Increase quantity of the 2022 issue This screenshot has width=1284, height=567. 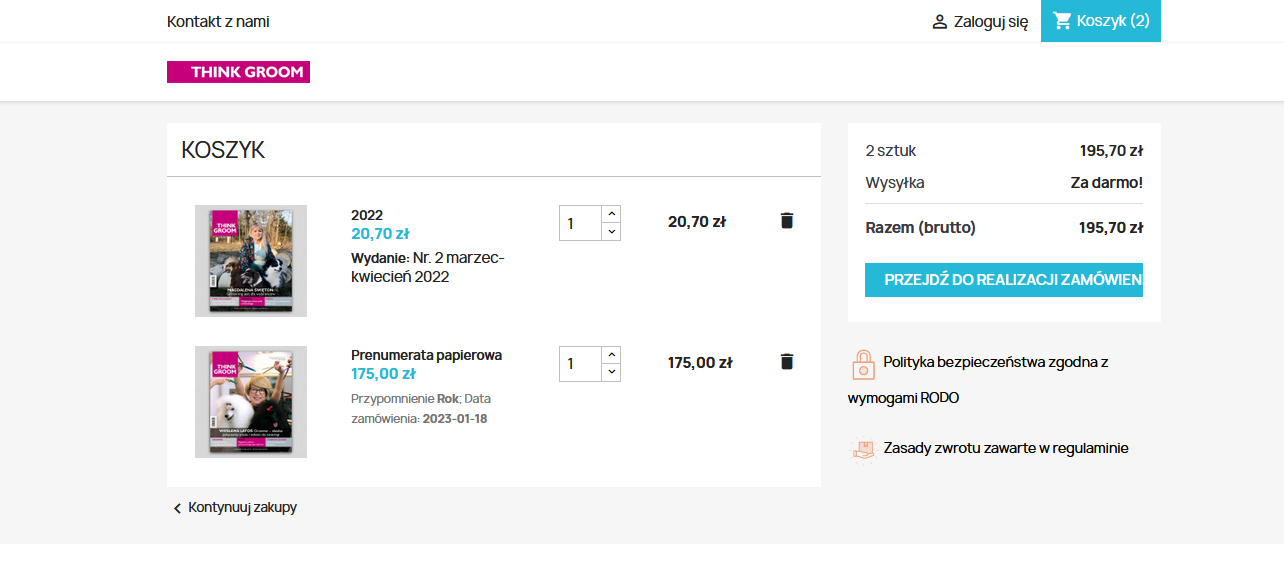tap(611, 214)
